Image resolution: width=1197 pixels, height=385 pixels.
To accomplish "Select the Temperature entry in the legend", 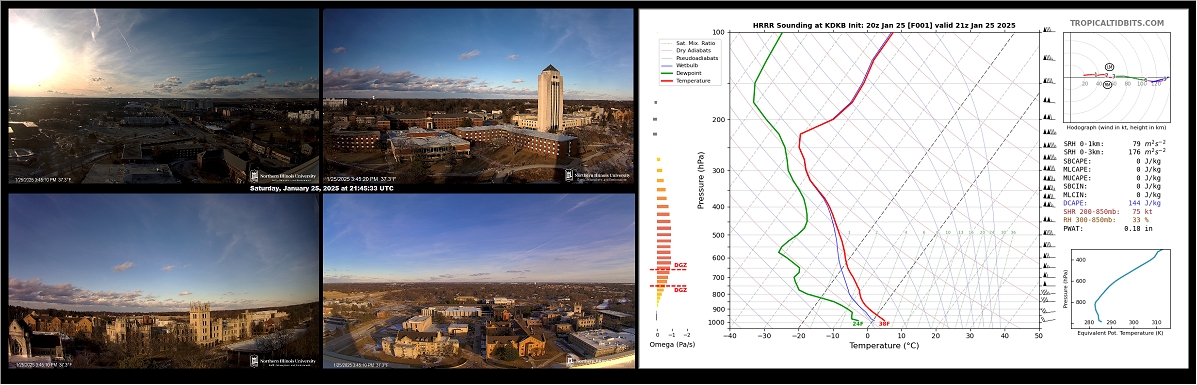I will (692, 81).
